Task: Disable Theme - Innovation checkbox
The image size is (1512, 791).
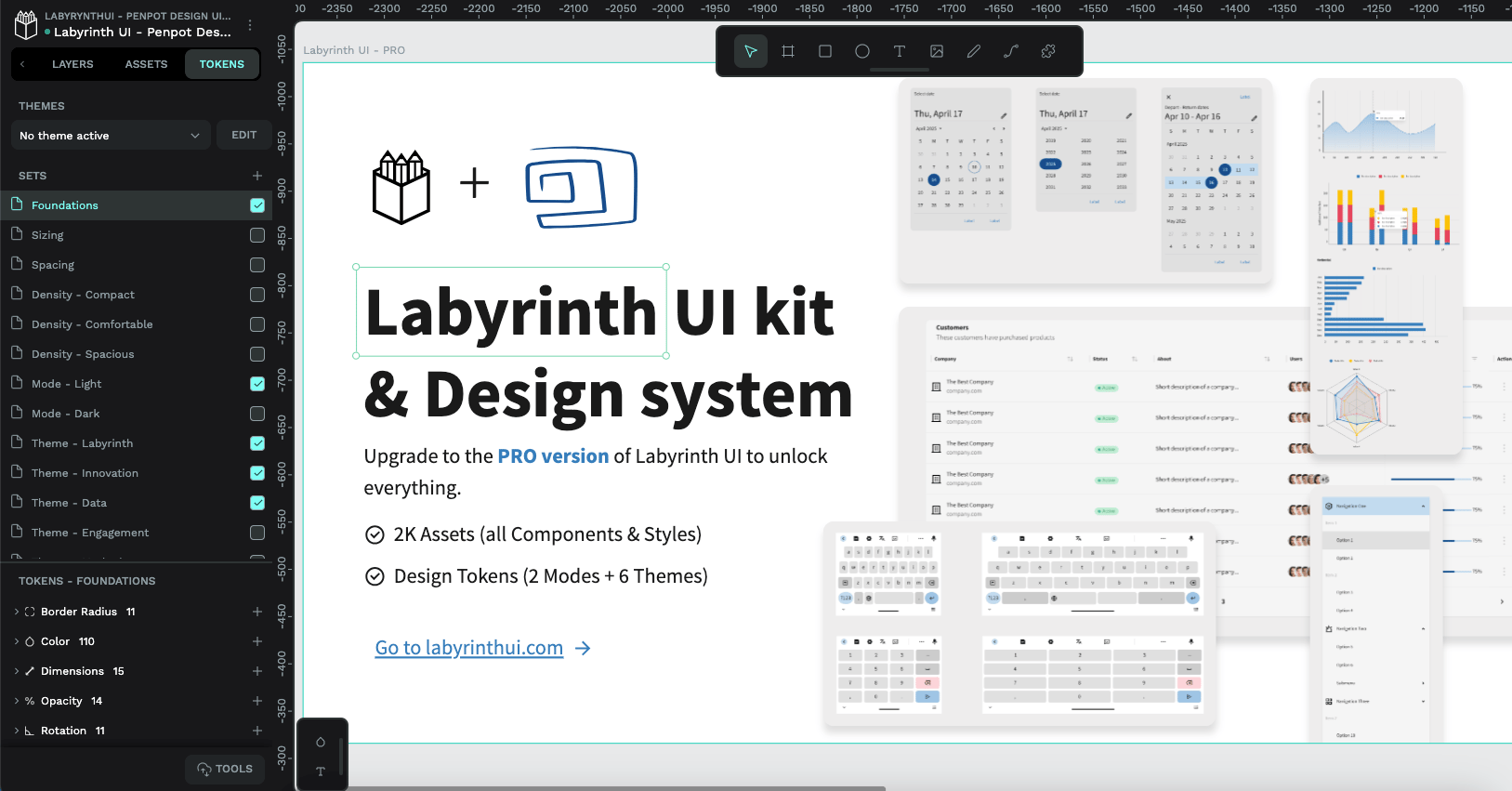Action: [x=257, y=473]
